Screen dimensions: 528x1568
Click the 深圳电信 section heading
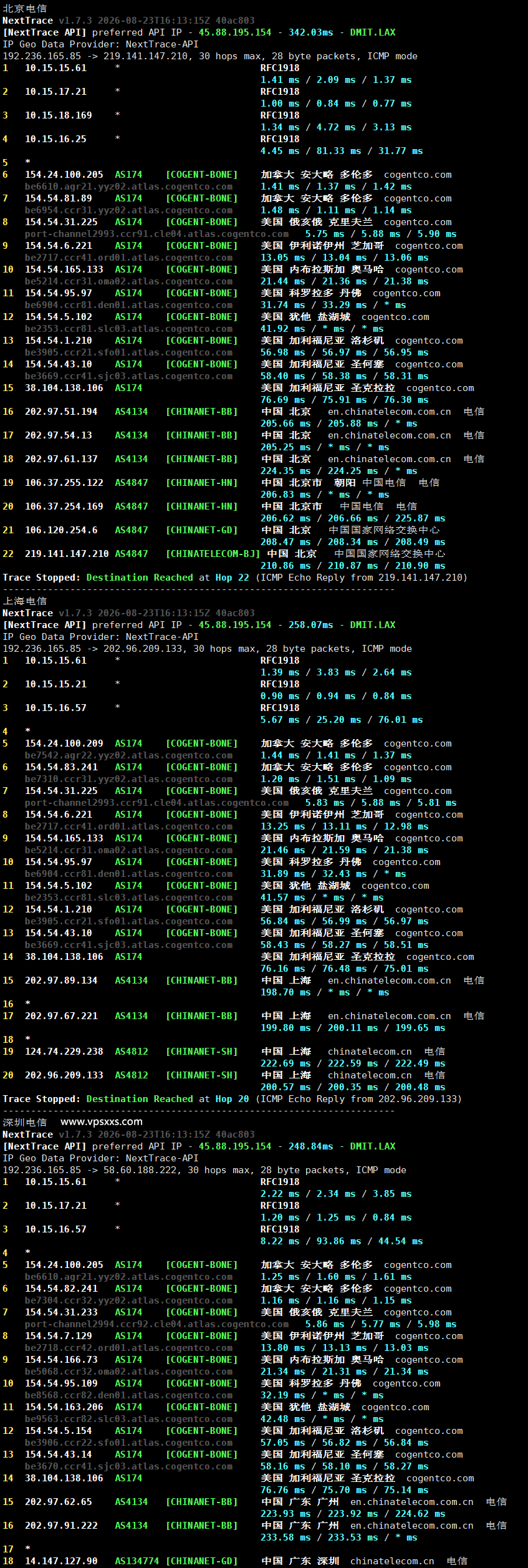click(25, 1123)
